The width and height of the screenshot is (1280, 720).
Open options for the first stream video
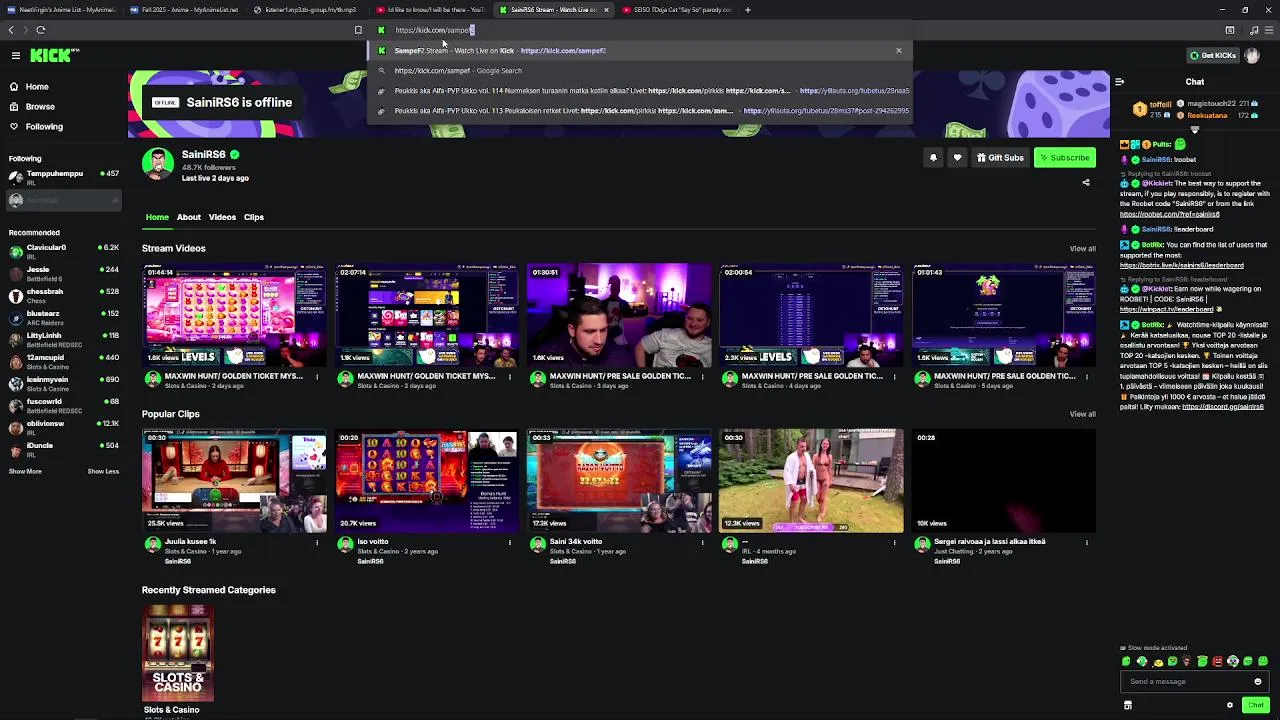coord(317,377)
